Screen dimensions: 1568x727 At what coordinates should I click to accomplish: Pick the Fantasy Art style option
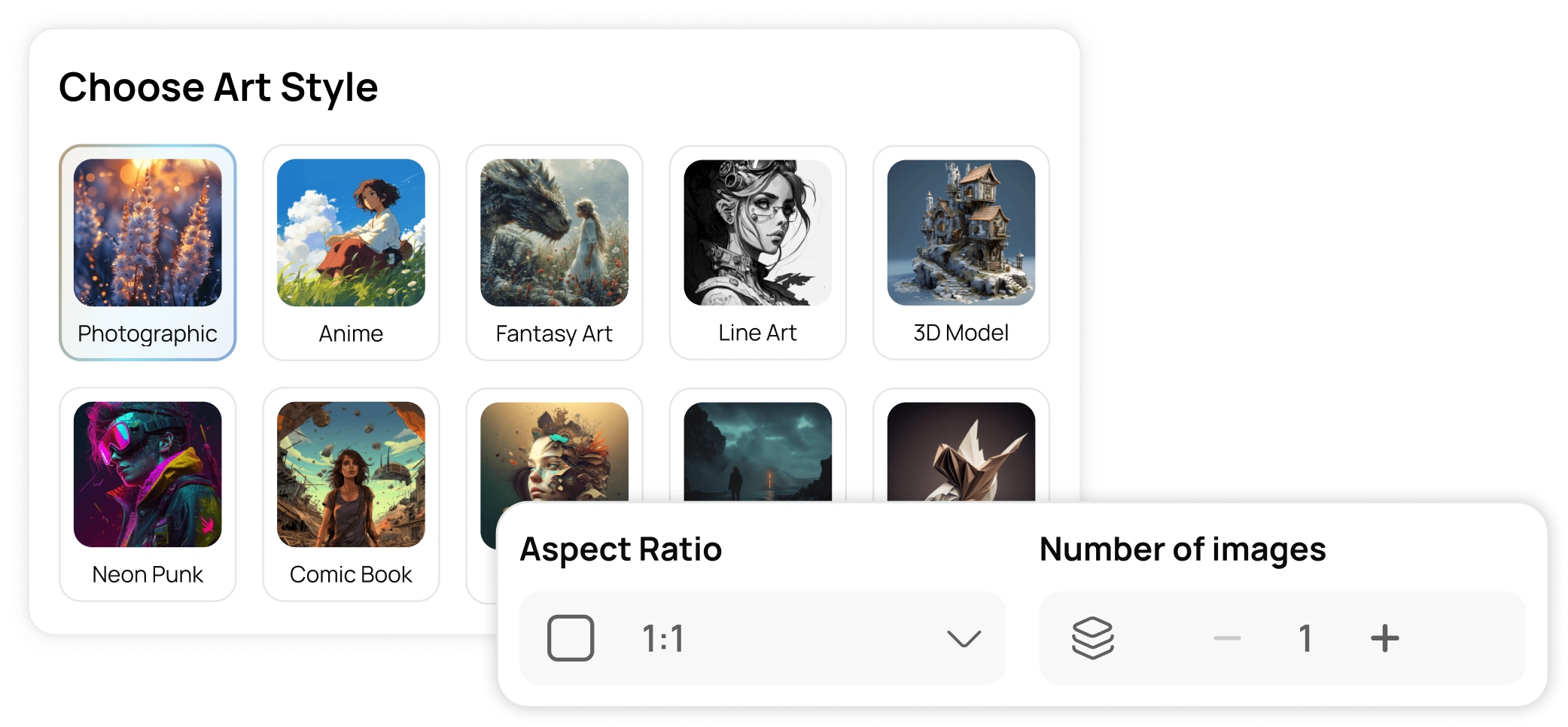click(554, 252)
